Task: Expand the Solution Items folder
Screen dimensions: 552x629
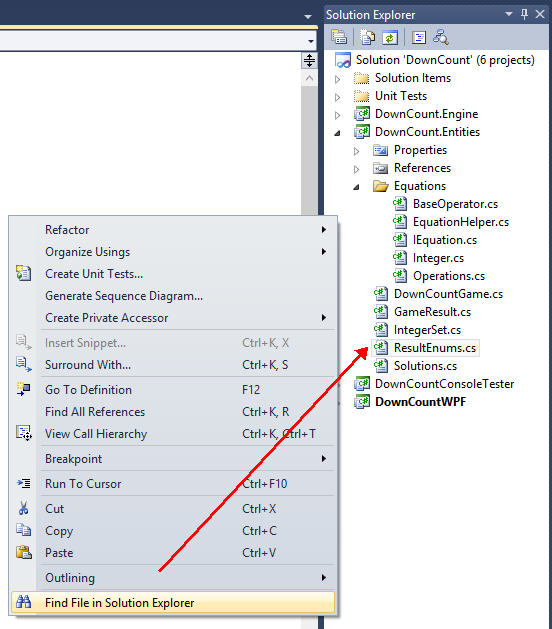Action: point(338,79)
